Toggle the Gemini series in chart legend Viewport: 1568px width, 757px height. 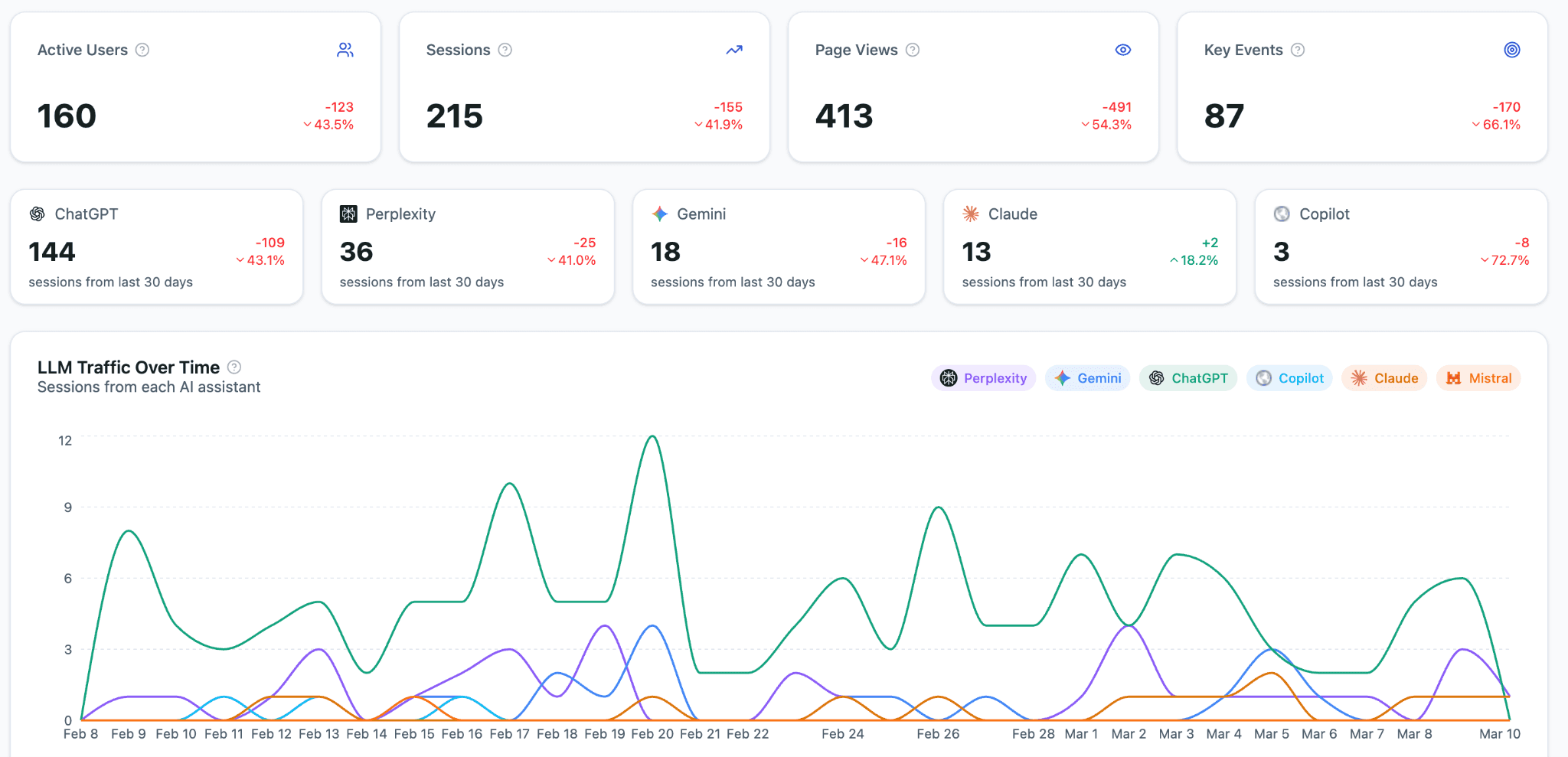(x=1088, y=378)
